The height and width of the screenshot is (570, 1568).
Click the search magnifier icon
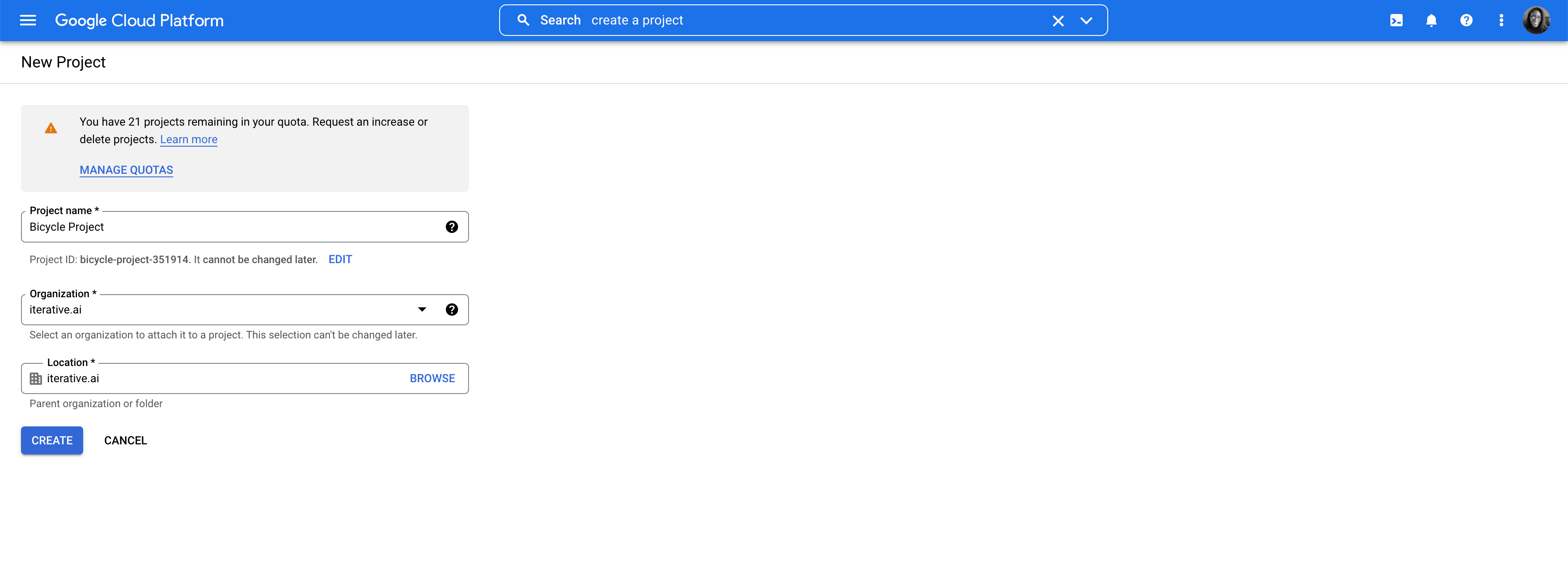pyautogui.click(x=523, y=20)
